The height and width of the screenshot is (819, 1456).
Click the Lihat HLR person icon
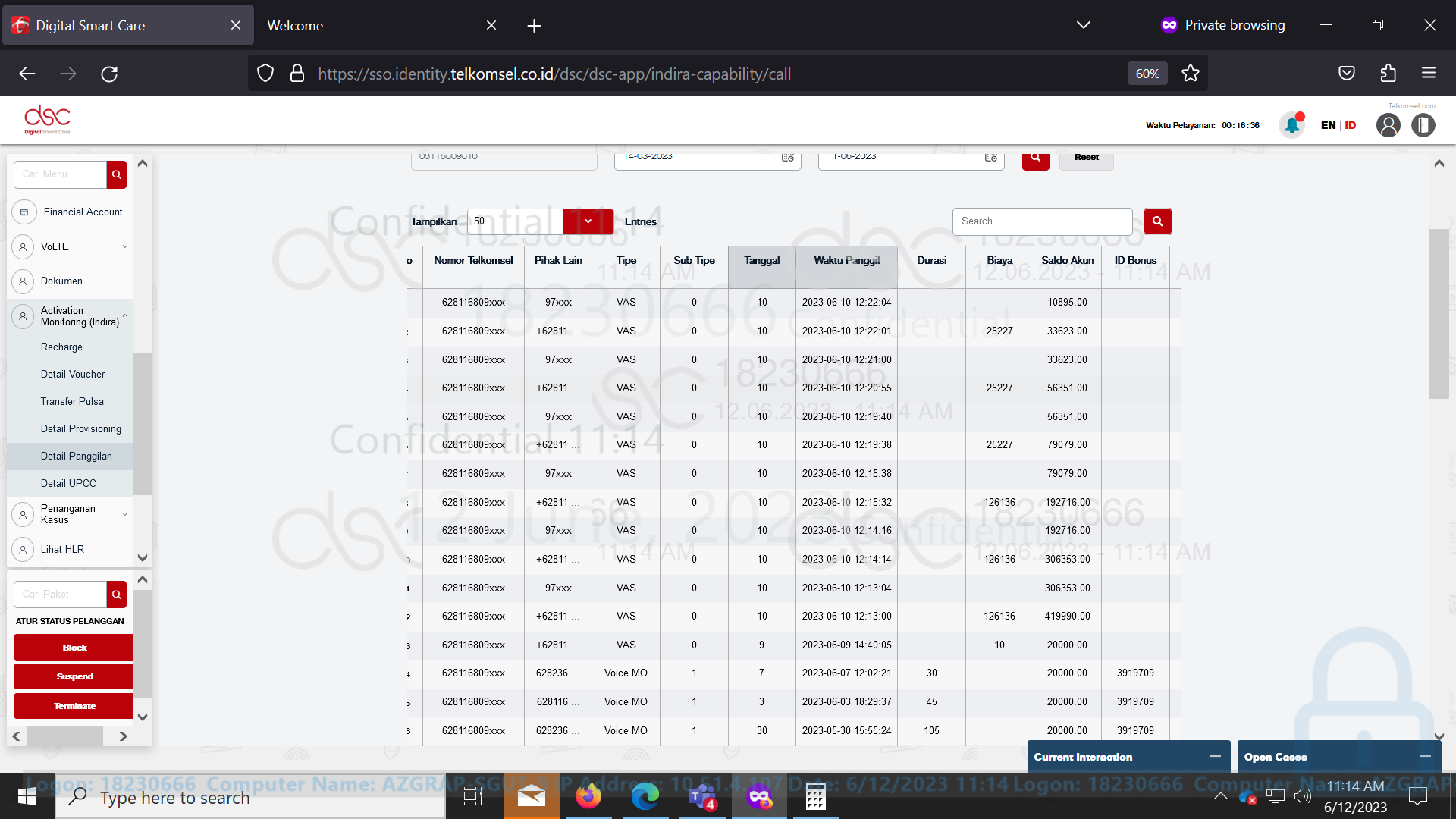click(x=23, y=549)
